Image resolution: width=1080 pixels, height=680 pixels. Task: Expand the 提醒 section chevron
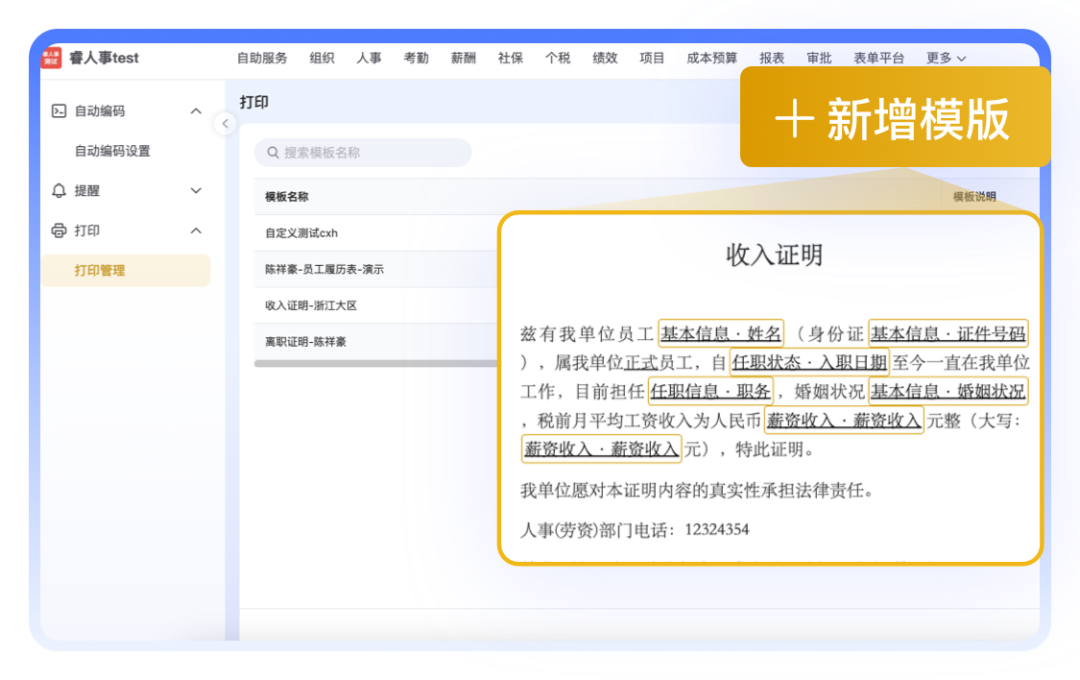pyautogui.click(x=196, y=190)
